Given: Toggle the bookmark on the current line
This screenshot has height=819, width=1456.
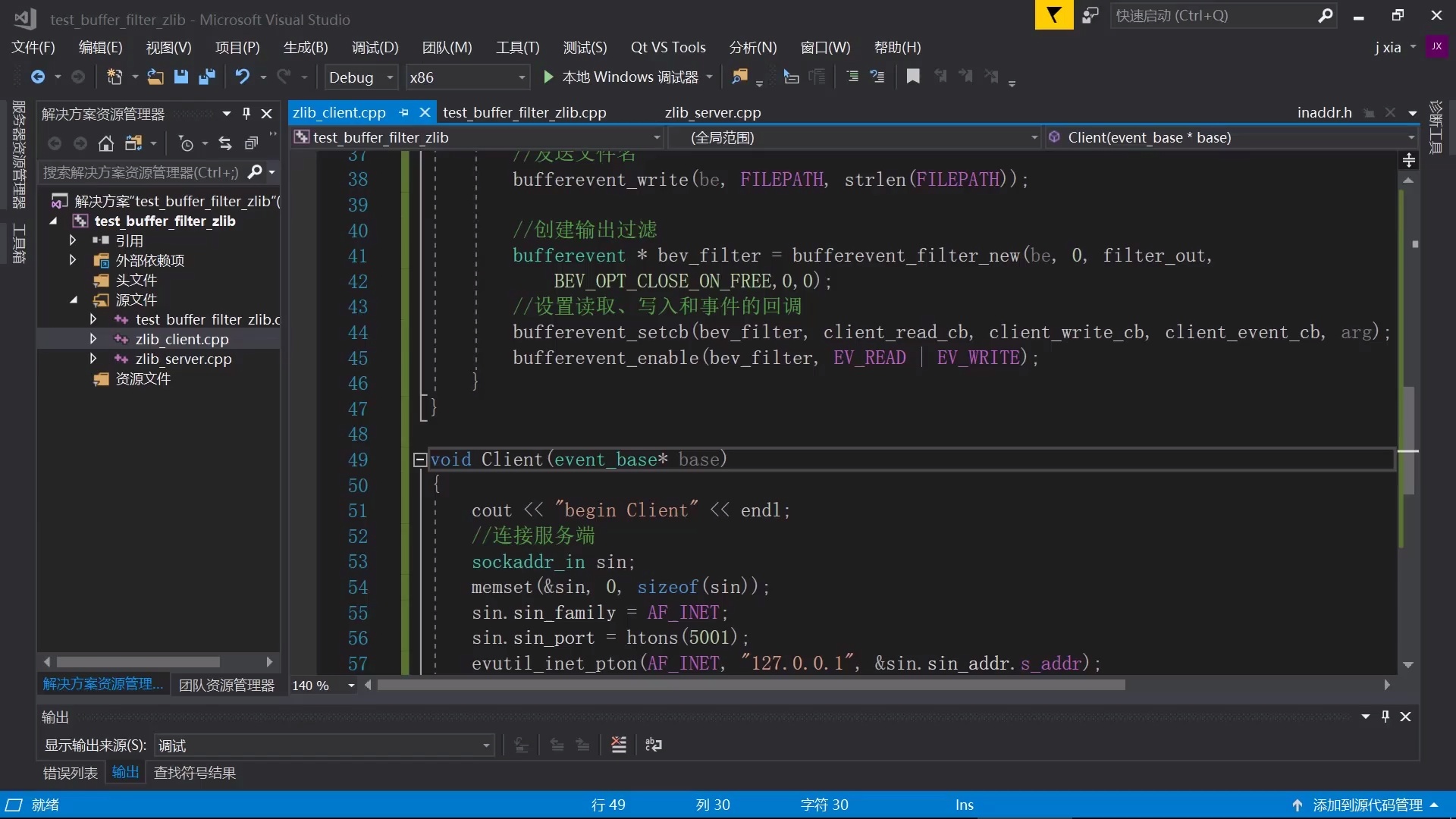Looking at the screenshot, I should coord(913,77).
